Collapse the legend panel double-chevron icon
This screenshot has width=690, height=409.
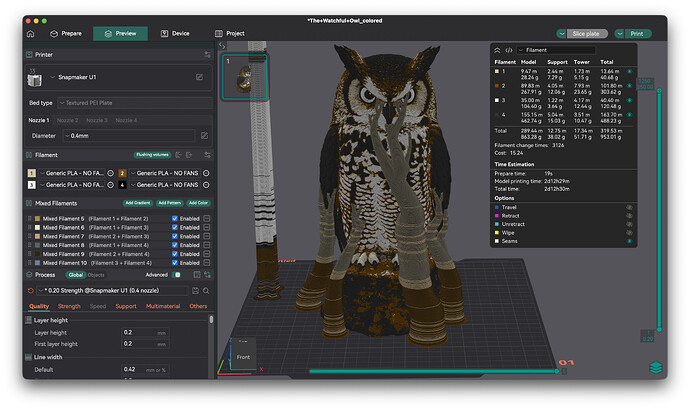click(497, 50)
